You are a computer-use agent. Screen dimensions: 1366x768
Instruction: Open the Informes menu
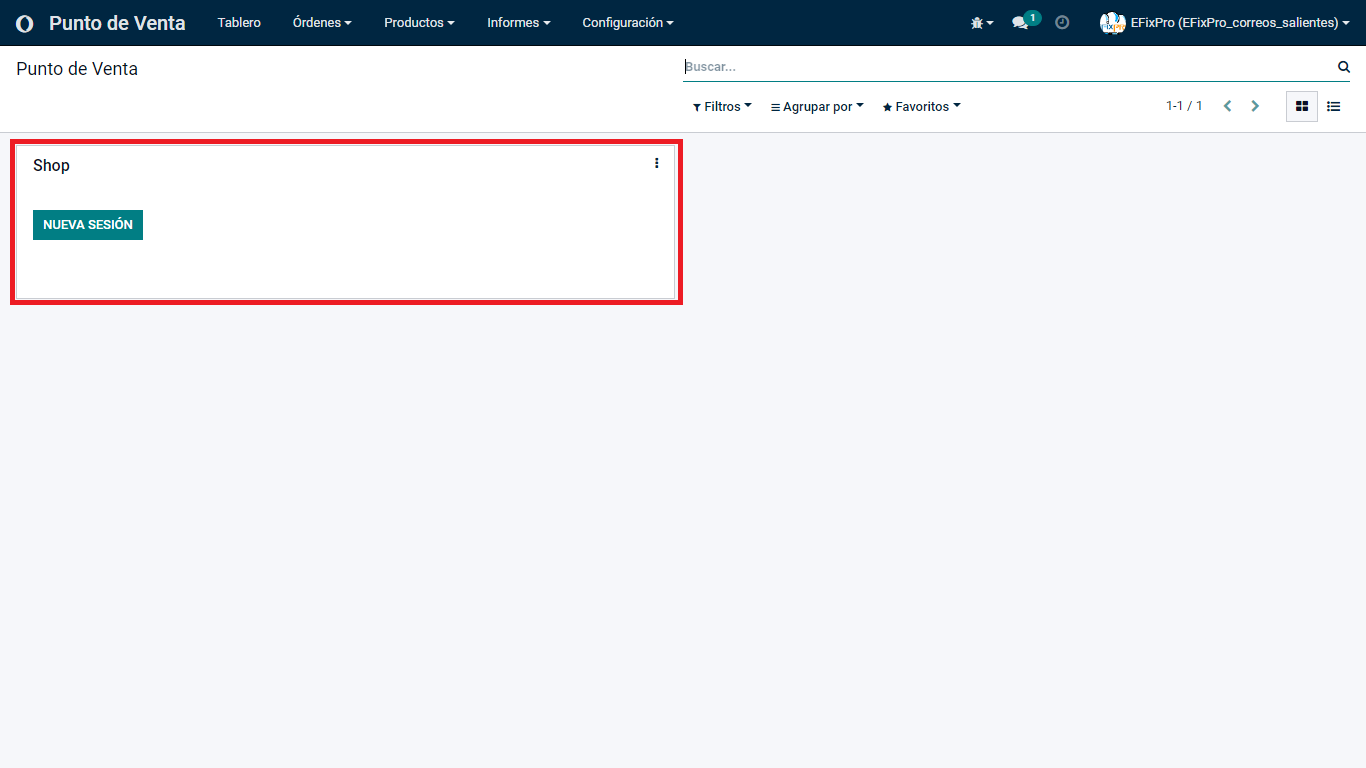tap(518, 22)
